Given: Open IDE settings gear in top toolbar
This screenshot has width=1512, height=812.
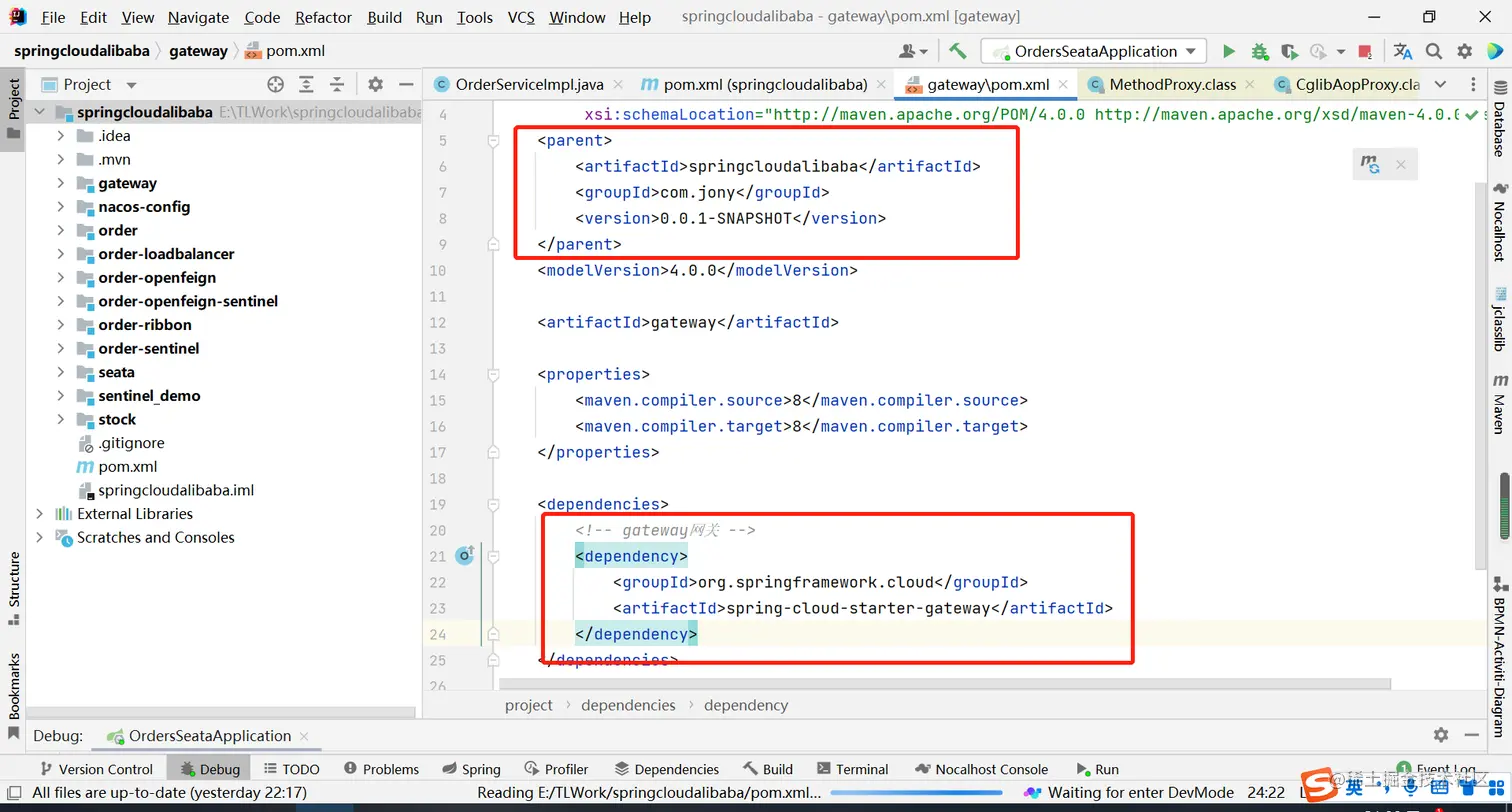Looking at the screenshot, I should pyautogui.click(x=1465, y=51).
